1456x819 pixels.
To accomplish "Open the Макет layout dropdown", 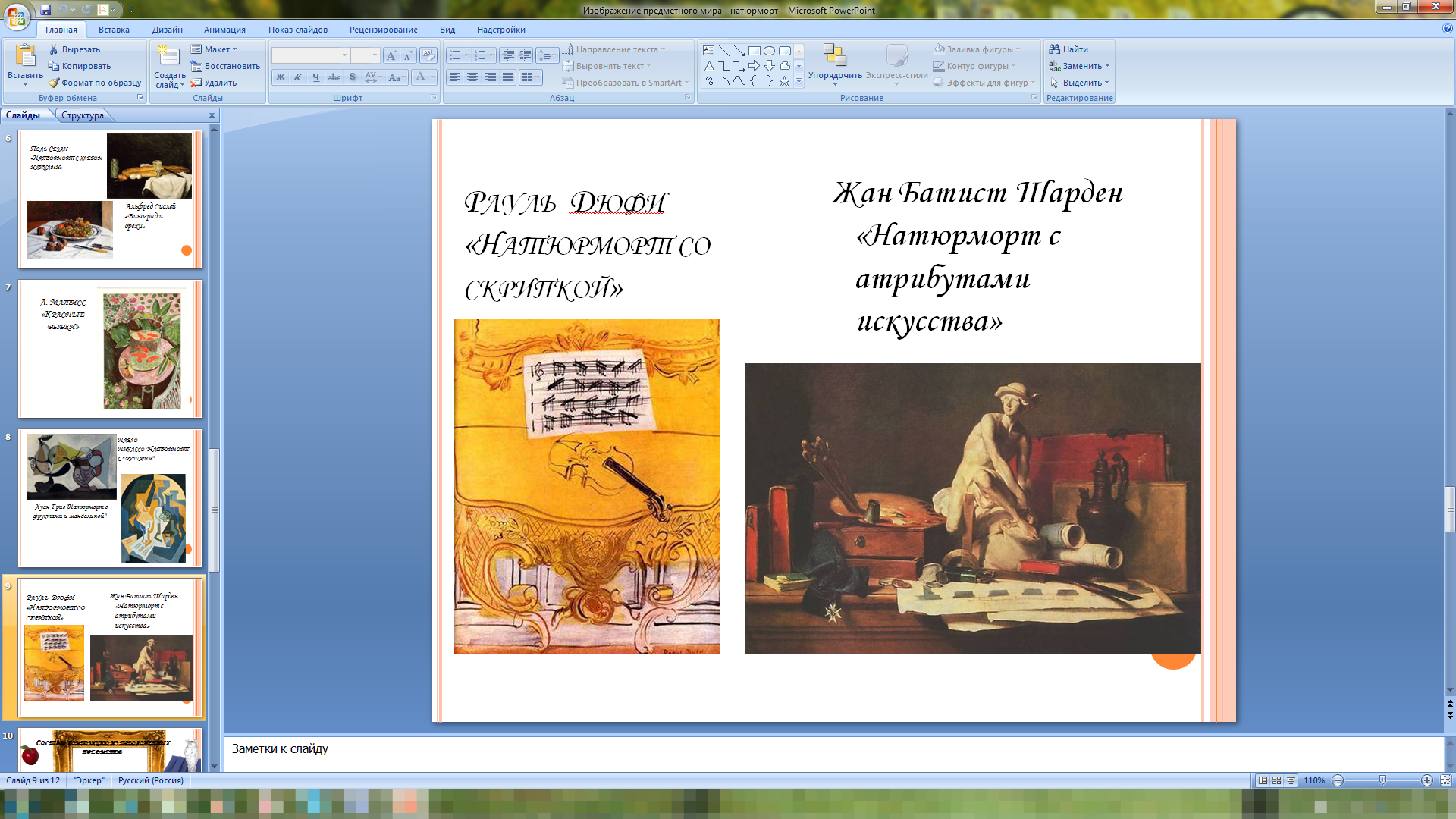I will (x=214, y=49).
